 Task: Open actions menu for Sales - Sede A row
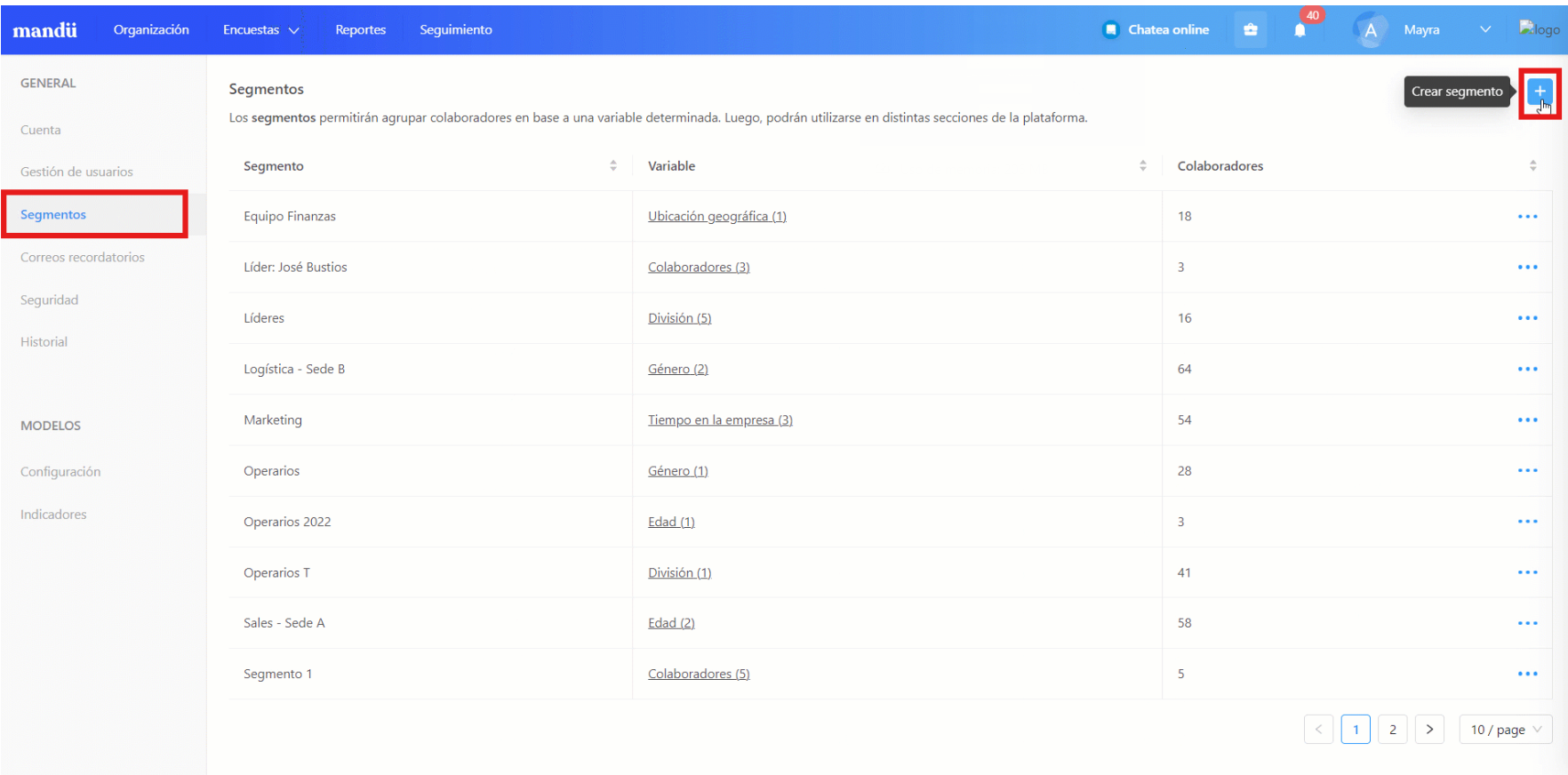click(1527, 624)
